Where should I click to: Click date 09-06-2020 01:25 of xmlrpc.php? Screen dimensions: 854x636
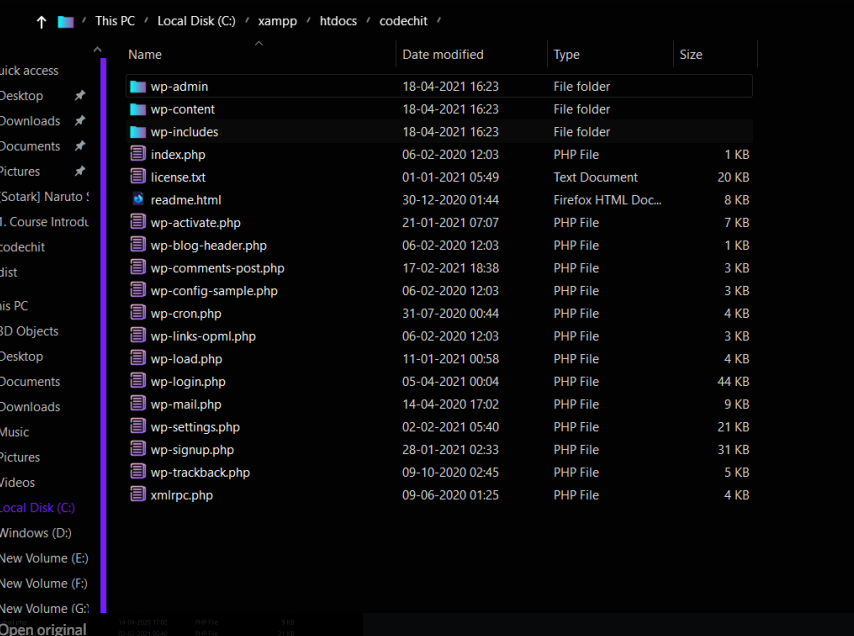450,495
